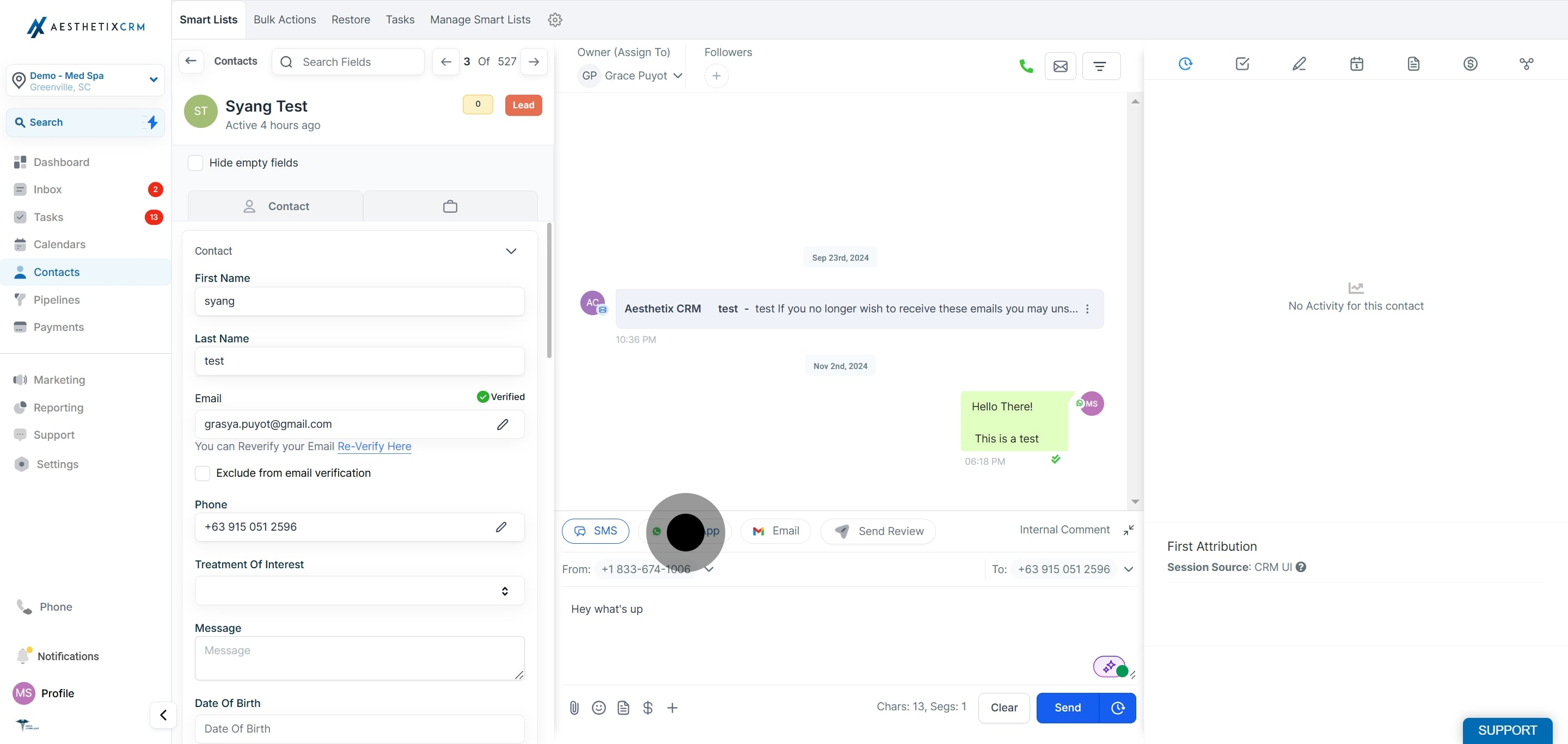Click the conversation filter icon
The height and width of the screenshot is (744, 1568).
(1100, 66)
